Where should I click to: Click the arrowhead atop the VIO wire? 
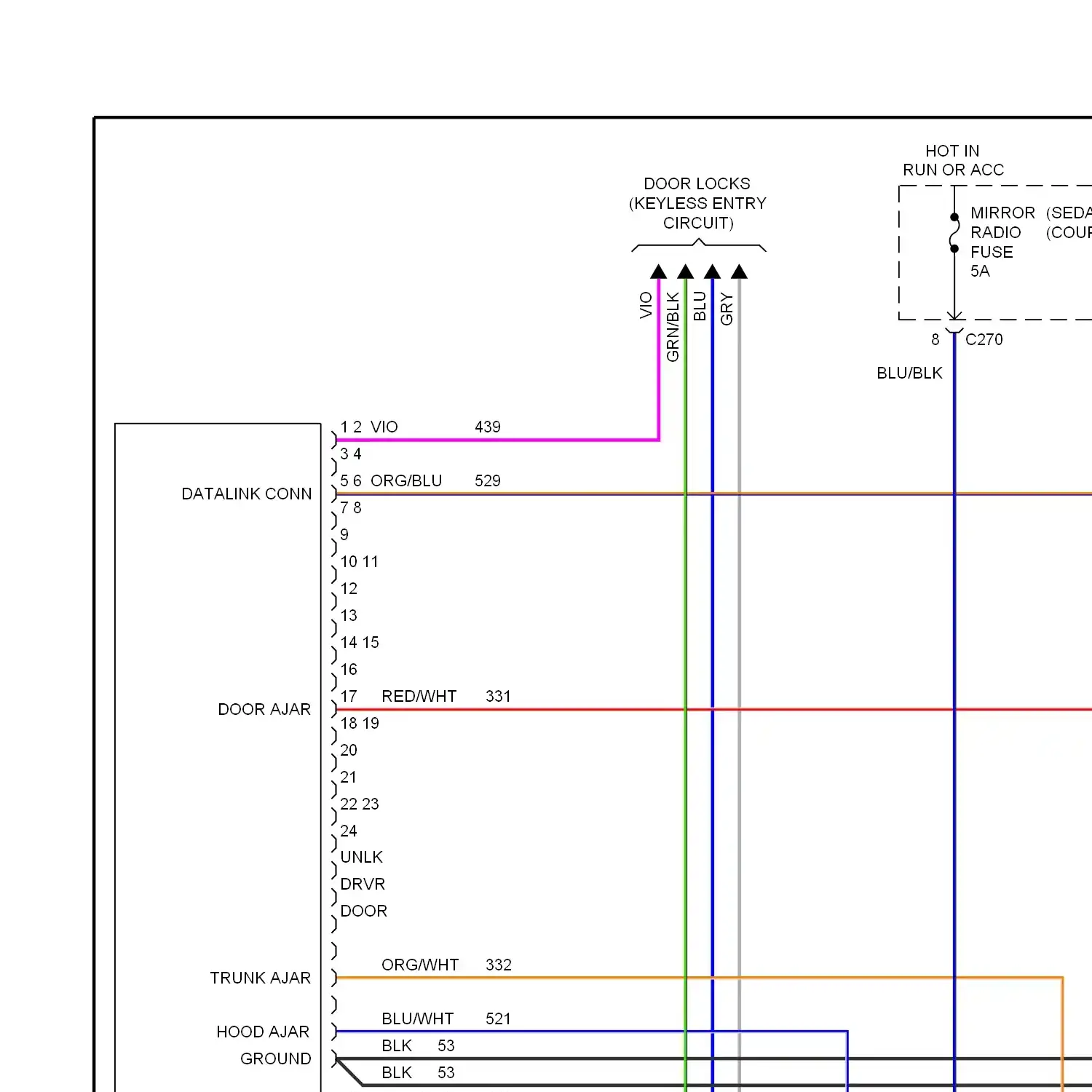point(659,272)
